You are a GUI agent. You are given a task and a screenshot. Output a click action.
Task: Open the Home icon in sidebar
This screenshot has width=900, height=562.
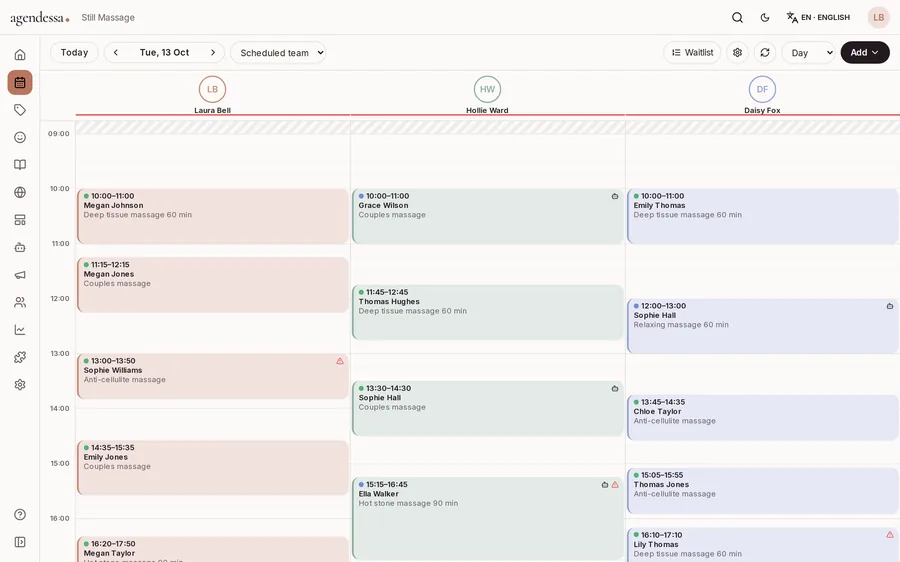(x=20, y=55)
